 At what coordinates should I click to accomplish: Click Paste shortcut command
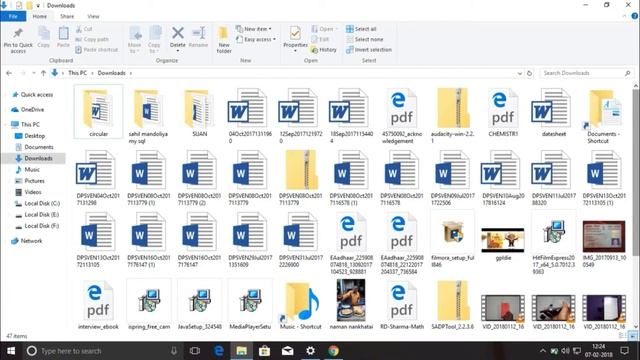[97, 50]
